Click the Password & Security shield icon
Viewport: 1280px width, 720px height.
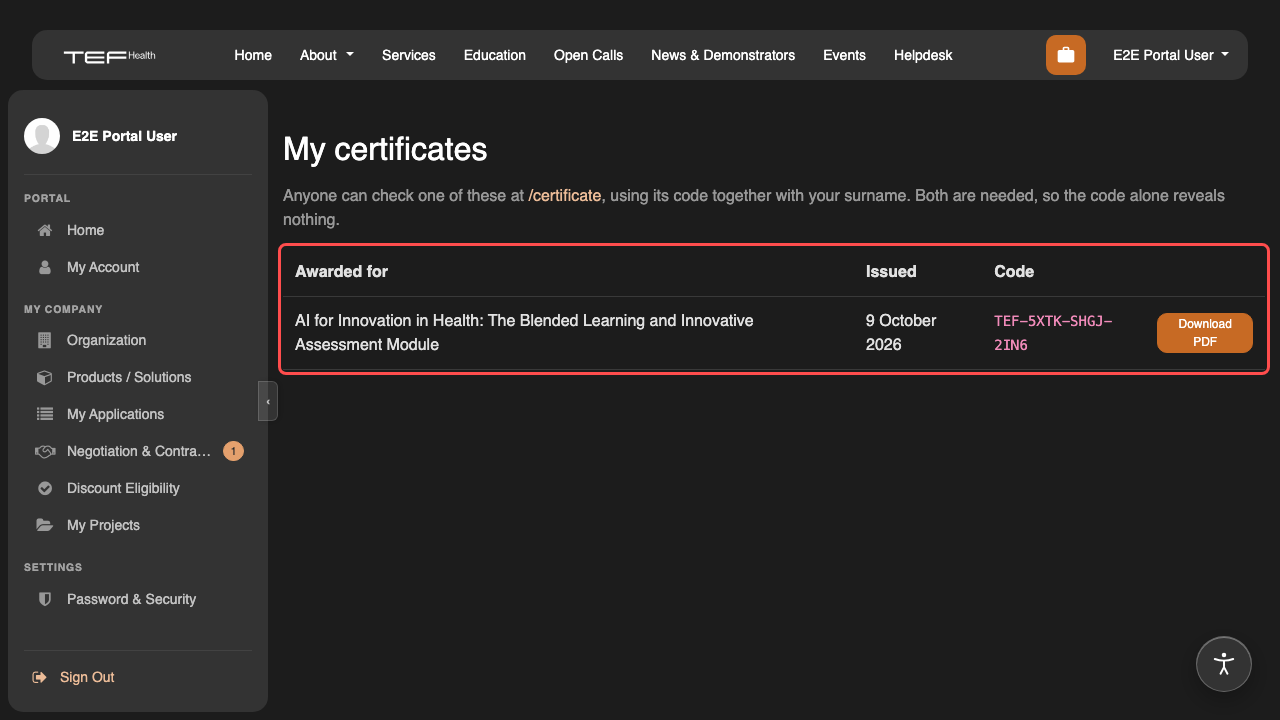click(x=44, y=599)
